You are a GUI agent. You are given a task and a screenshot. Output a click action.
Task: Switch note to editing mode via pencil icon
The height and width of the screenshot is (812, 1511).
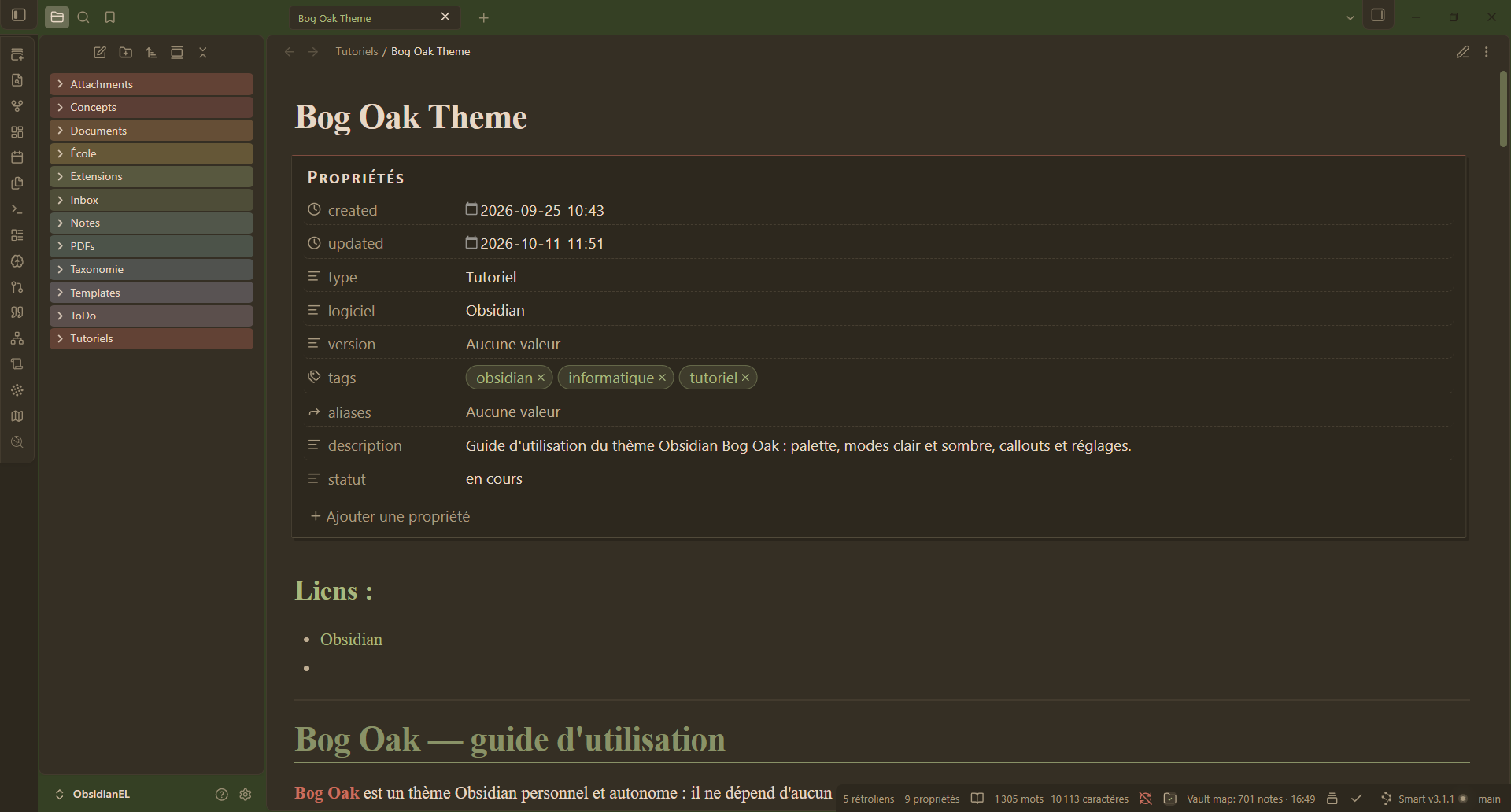coord(1463,52)
